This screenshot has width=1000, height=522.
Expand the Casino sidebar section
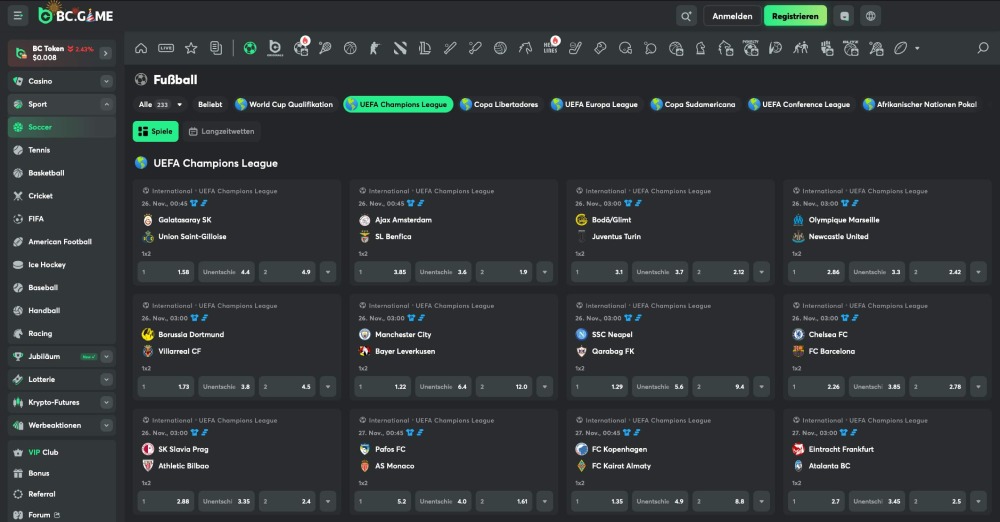[106, 81]
